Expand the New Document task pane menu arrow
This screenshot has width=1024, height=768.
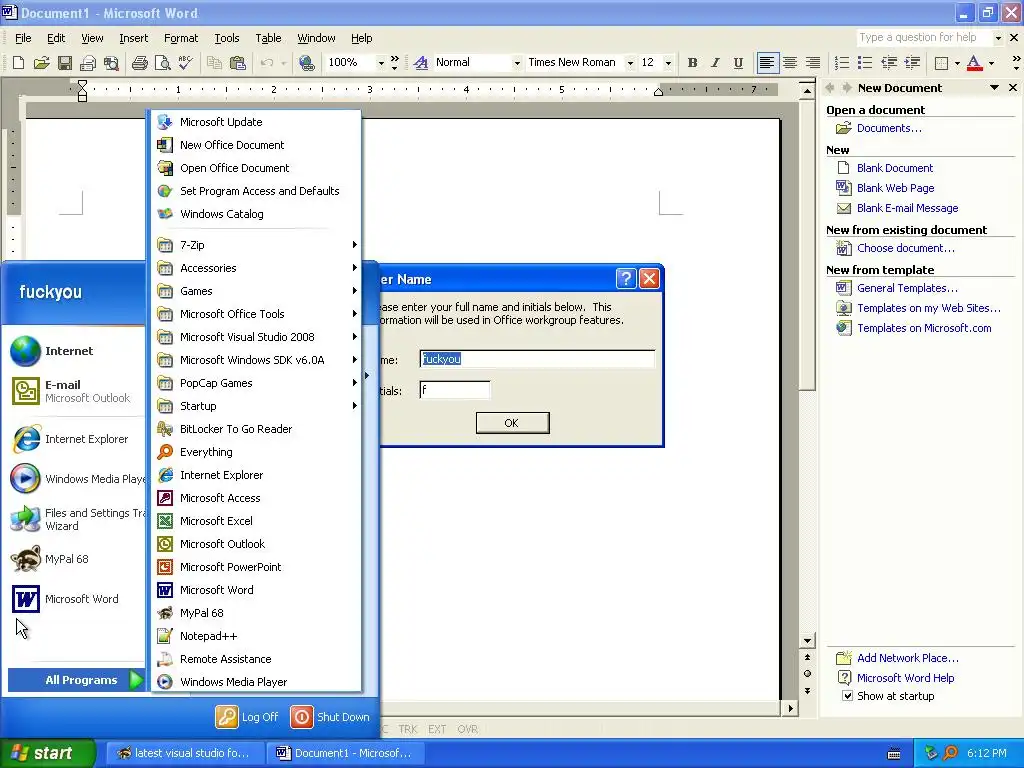(994, 88)
